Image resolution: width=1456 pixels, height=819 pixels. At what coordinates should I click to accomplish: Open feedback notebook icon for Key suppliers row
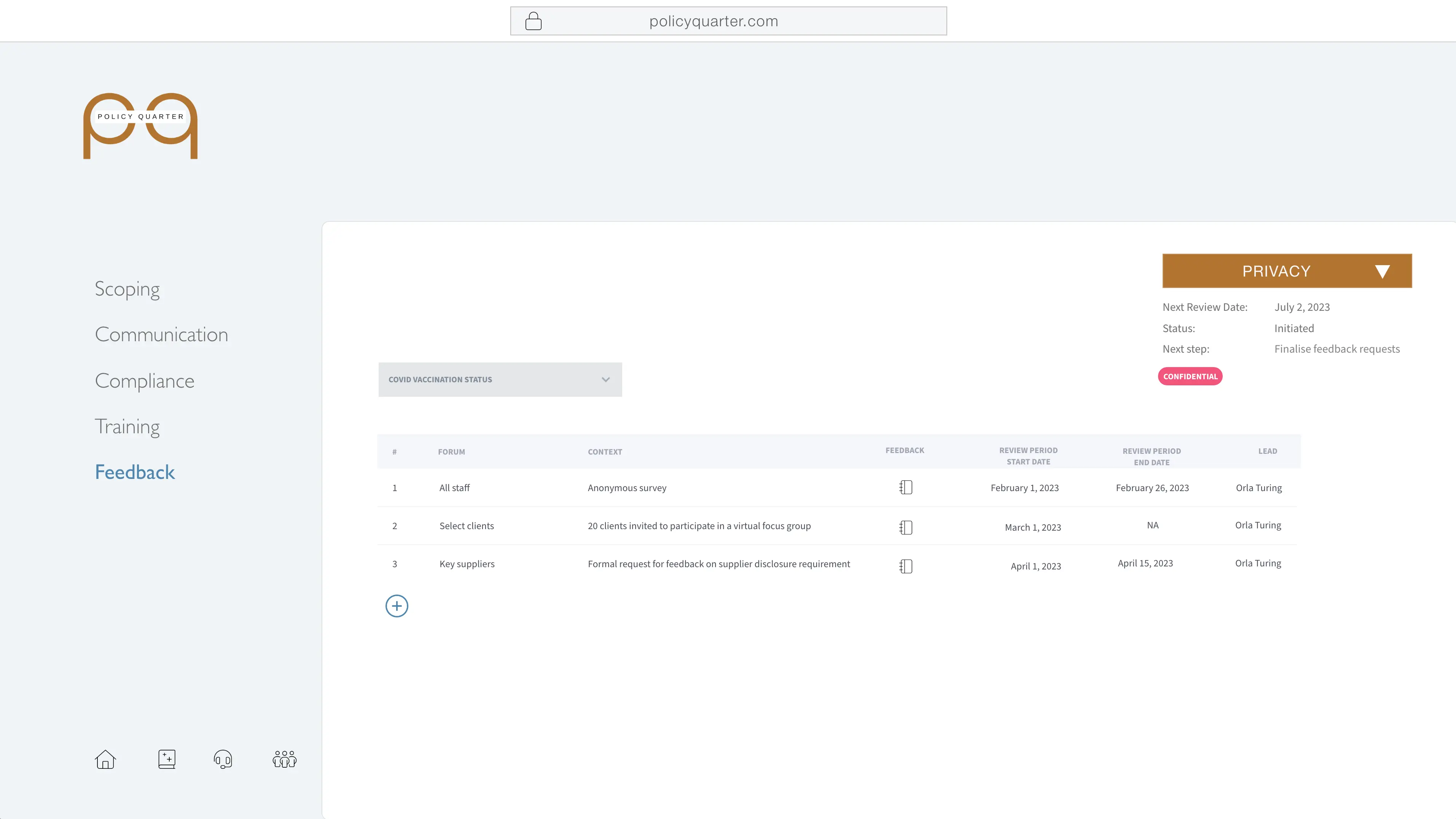pos(905,566)
